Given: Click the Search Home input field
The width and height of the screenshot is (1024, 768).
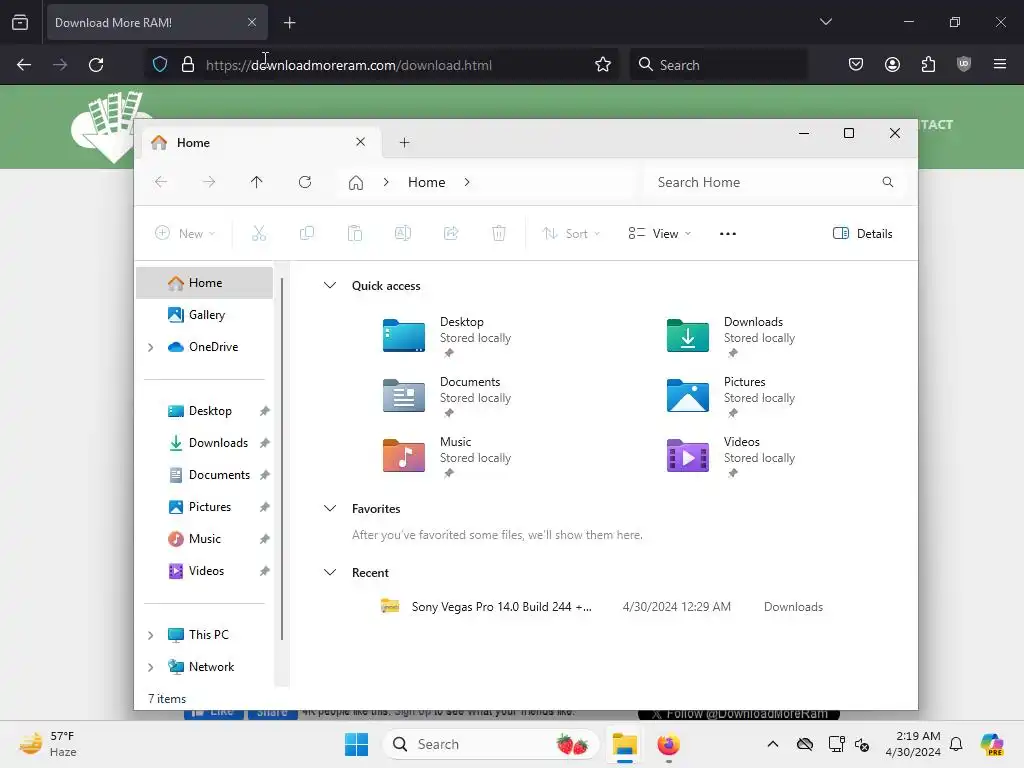Looking at the screenshot, I should click(x=776, y=182).
